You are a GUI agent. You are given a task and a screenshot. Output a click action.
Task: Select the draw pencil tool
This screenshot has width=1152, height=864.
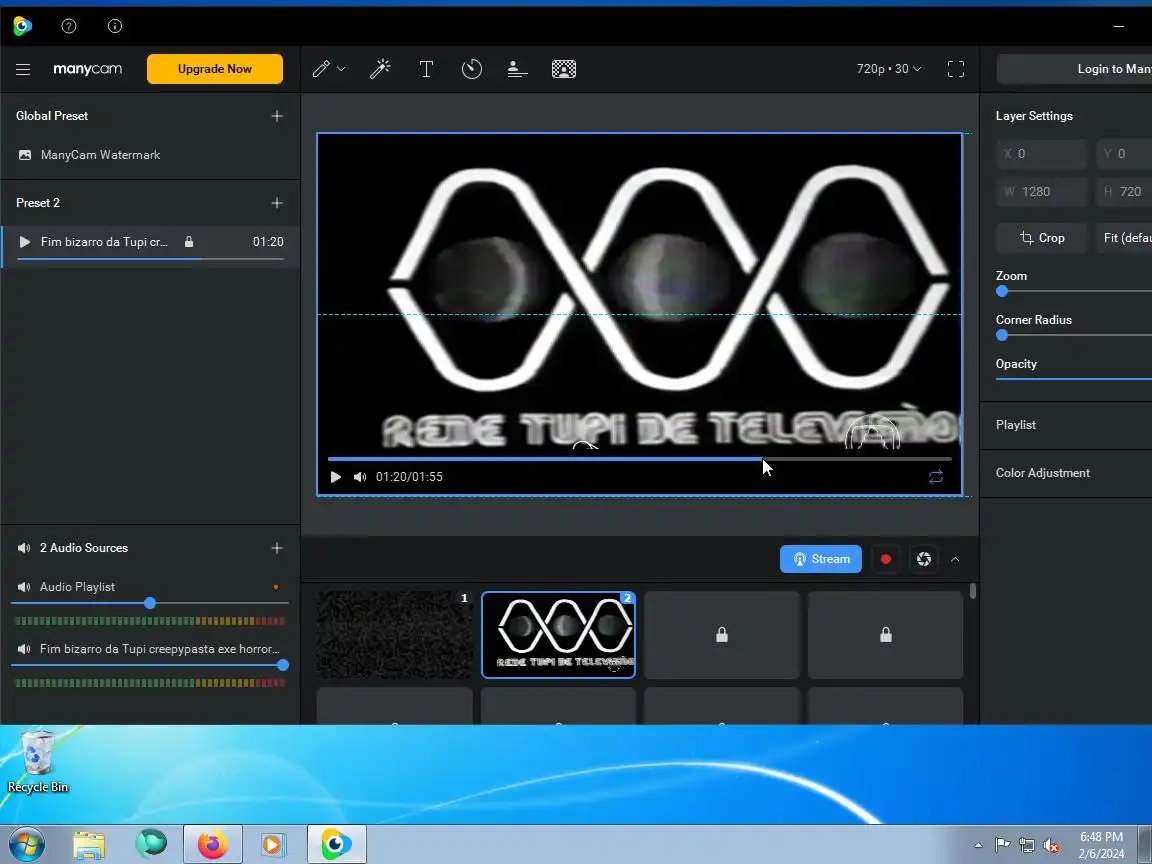tap(321, 69)
